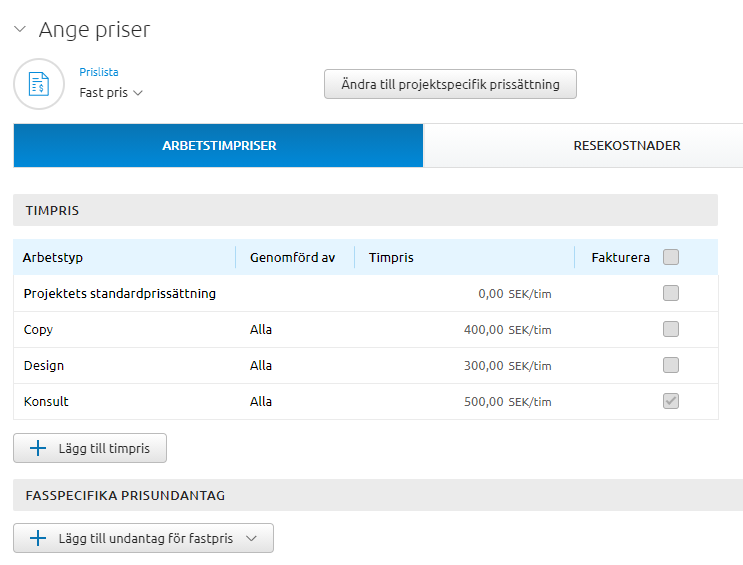Sort by Arbetstyp column header
Viewport: 743px width, 565px height.
[53, 257]
